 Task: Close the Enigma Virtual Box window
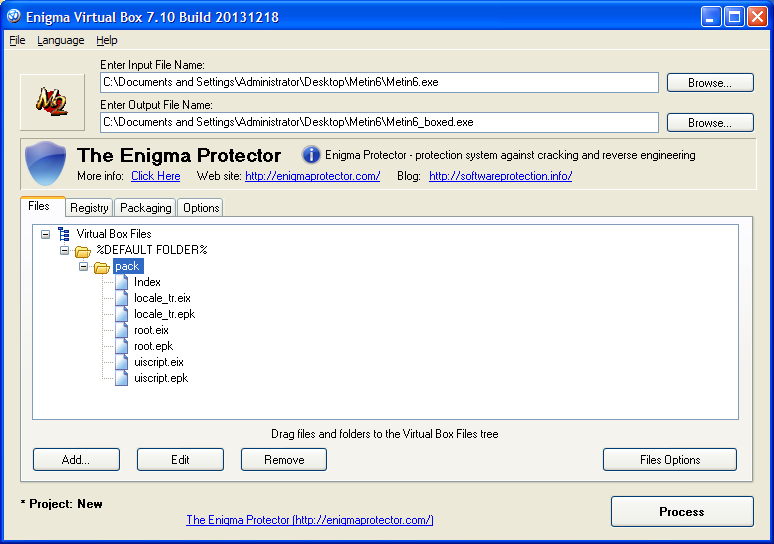pyautogui.click(x=757, y=17)
